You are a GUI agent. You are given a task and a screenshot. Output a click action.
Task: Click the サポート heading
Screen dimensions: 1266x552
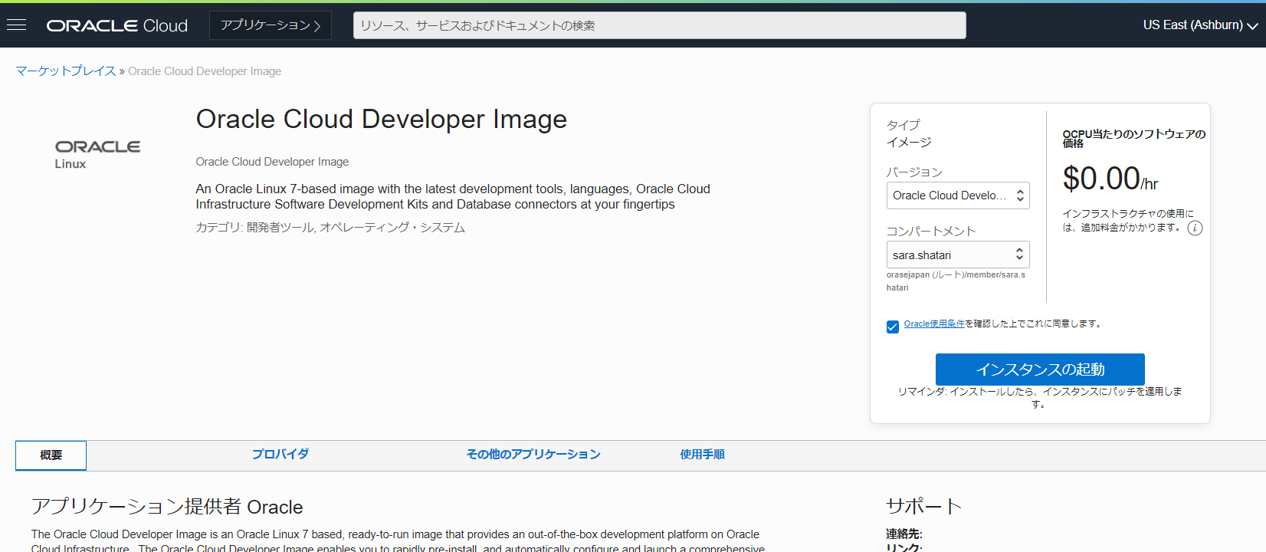pyautogui.click(x=924, y=506)
